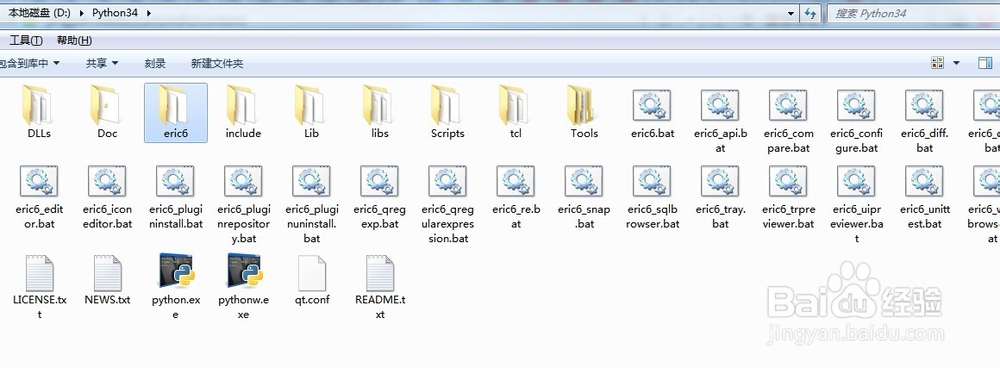1000x368 pixels.
Task: Click the 刻录 button
Action: click(x=155, y=63)
